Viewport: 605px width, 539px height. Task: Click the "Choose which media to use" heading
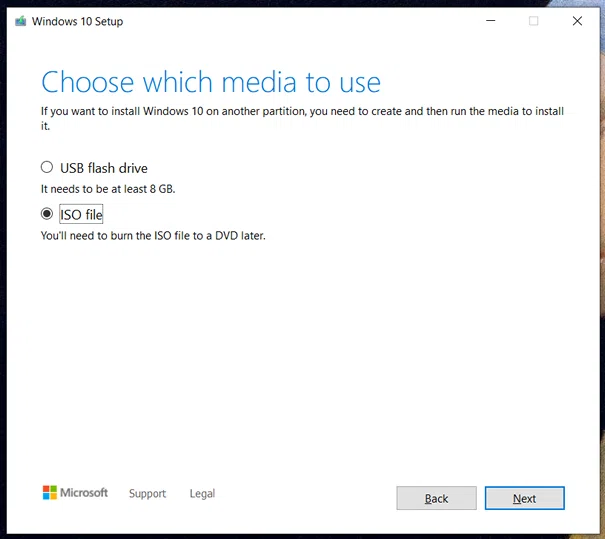pyautogui.click(x=211, y=82)
